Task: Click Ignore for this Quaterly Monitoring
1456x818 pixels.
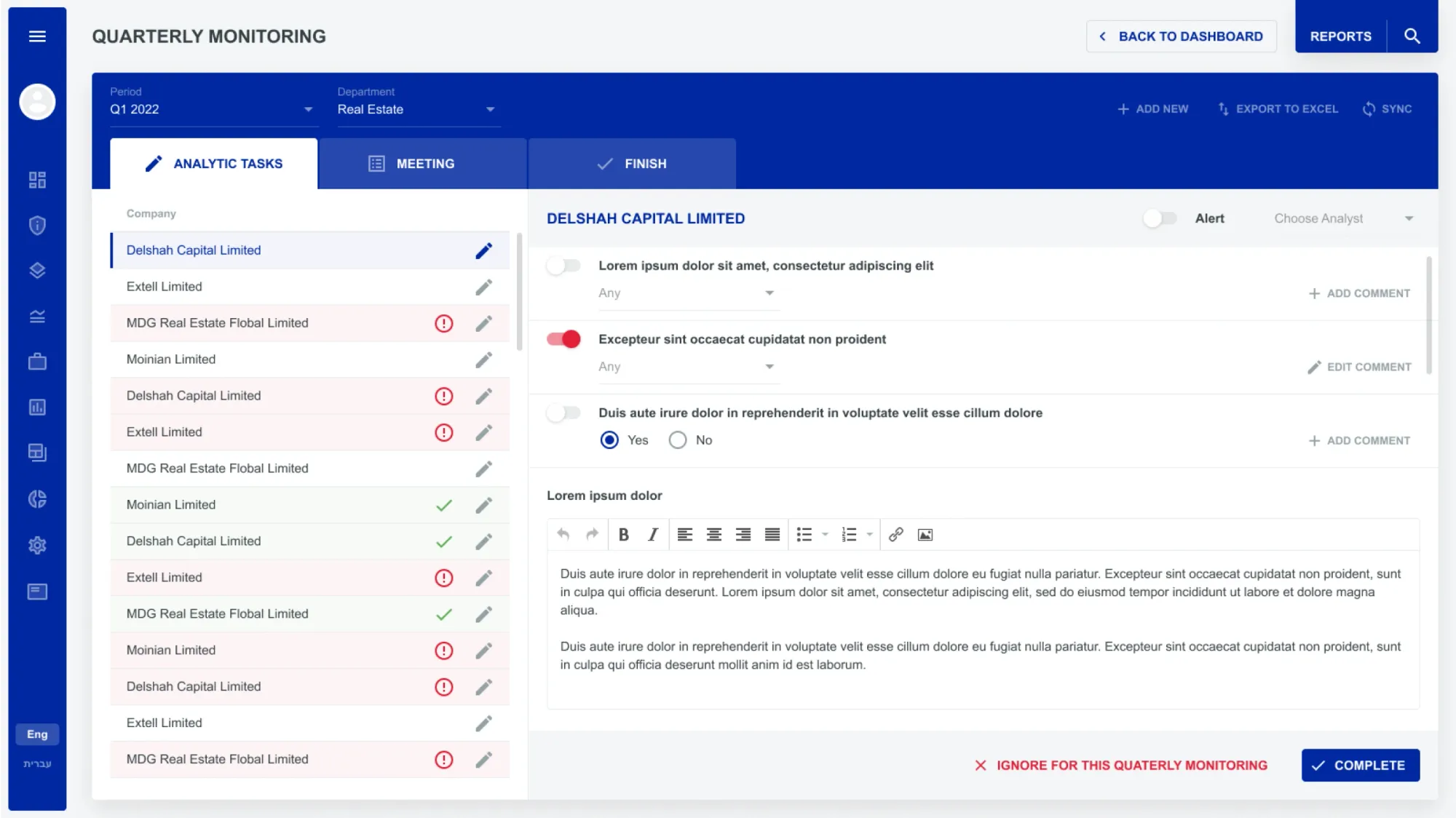Action: [1121, 766]
